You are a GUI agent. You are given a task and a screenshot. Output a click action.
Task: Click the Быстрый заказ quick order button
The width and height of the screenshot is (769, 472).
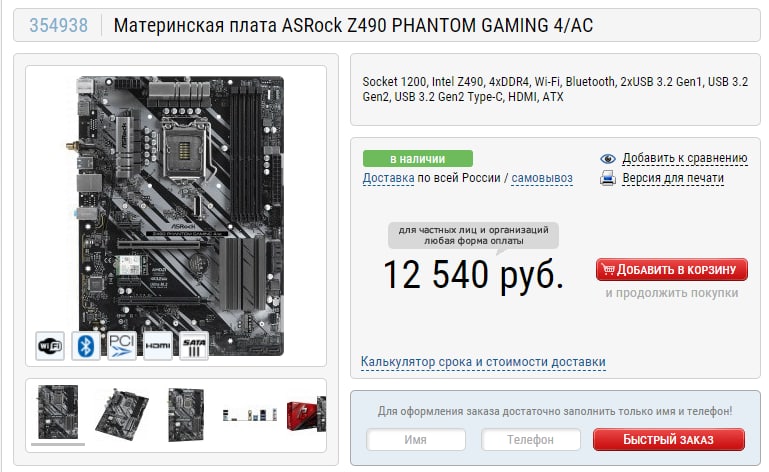(668, 439)
